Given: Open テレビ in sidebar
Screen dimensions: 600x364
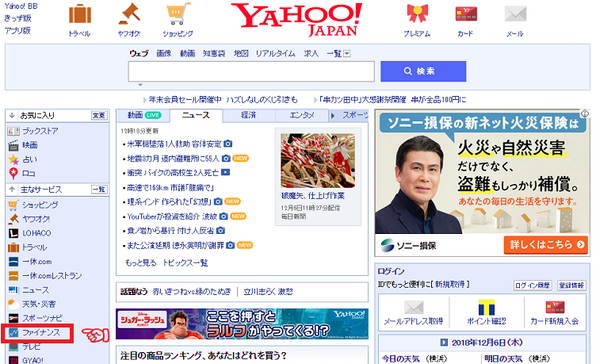Looking at the screenshot, I should (31, 346).
